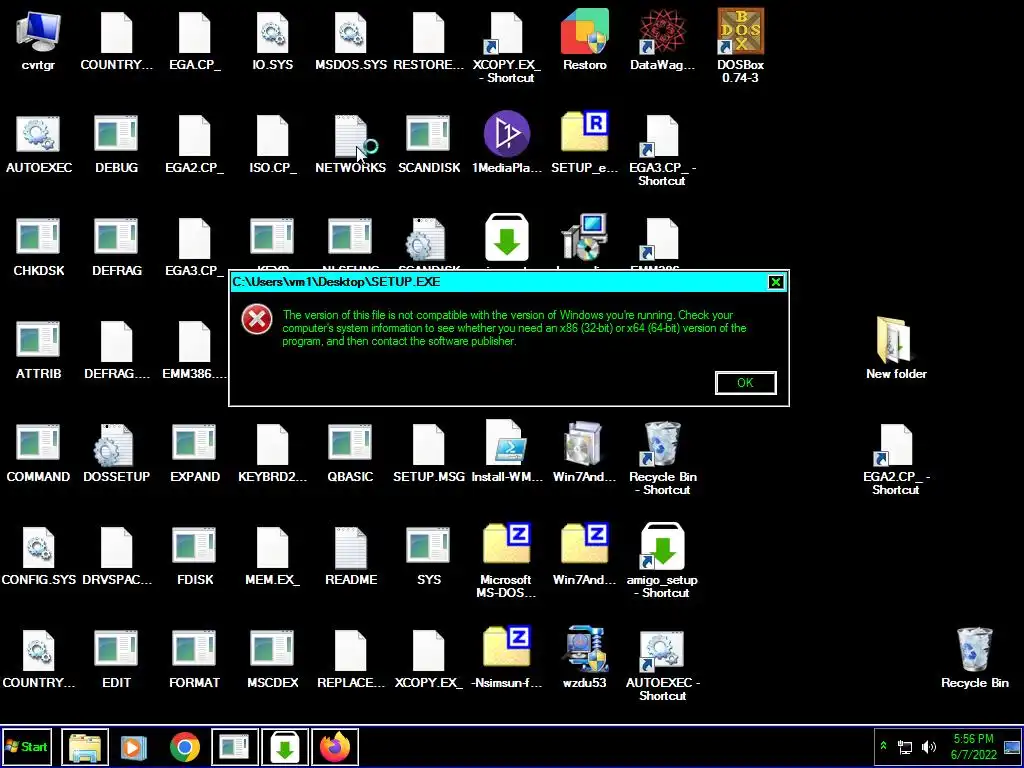This screenshot has height=768, width=1024.
Task: Switch to the amigo download taskbar item
Action: pyautogui.click(x=285, y=746)
